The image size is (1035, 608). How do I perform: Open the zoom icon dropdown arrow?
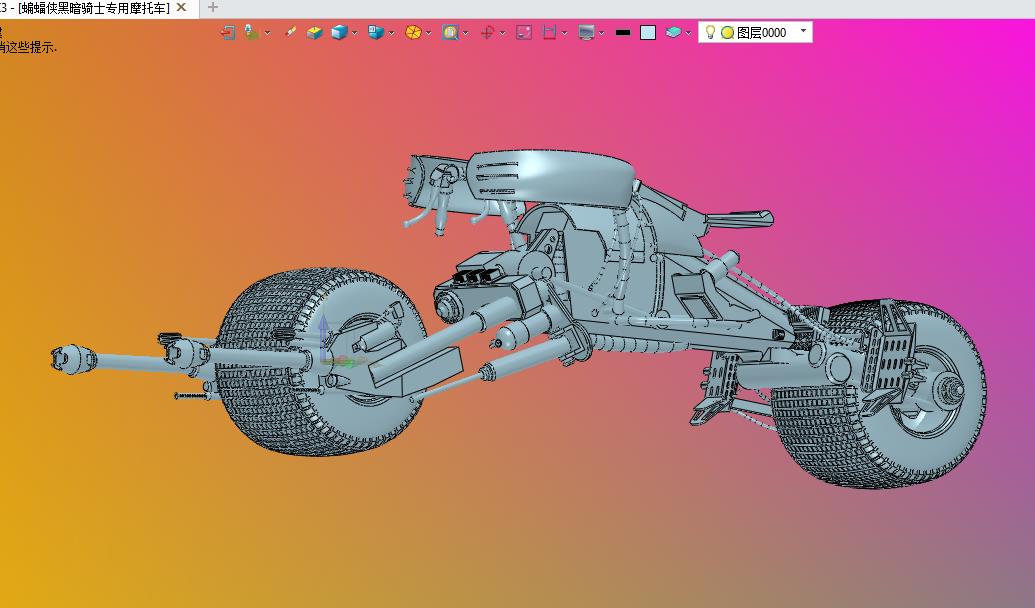(x=465, y=32)
